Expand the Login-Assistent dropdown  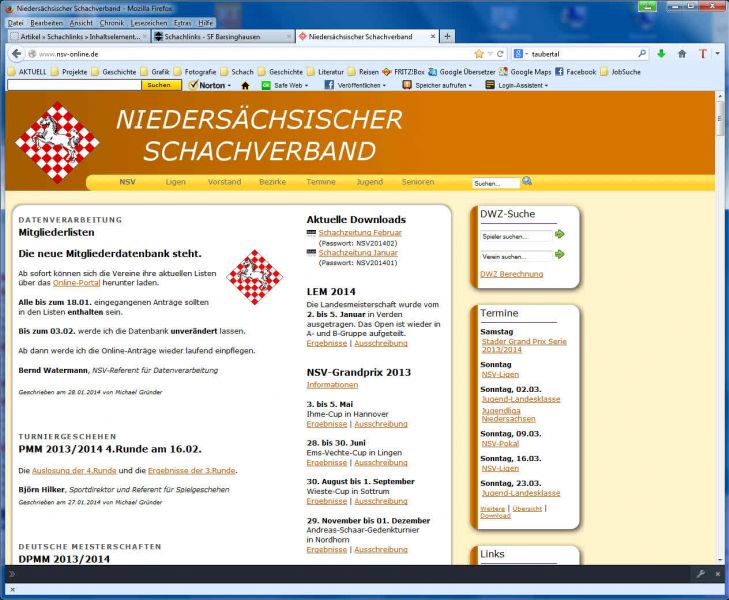pos(517,86)
